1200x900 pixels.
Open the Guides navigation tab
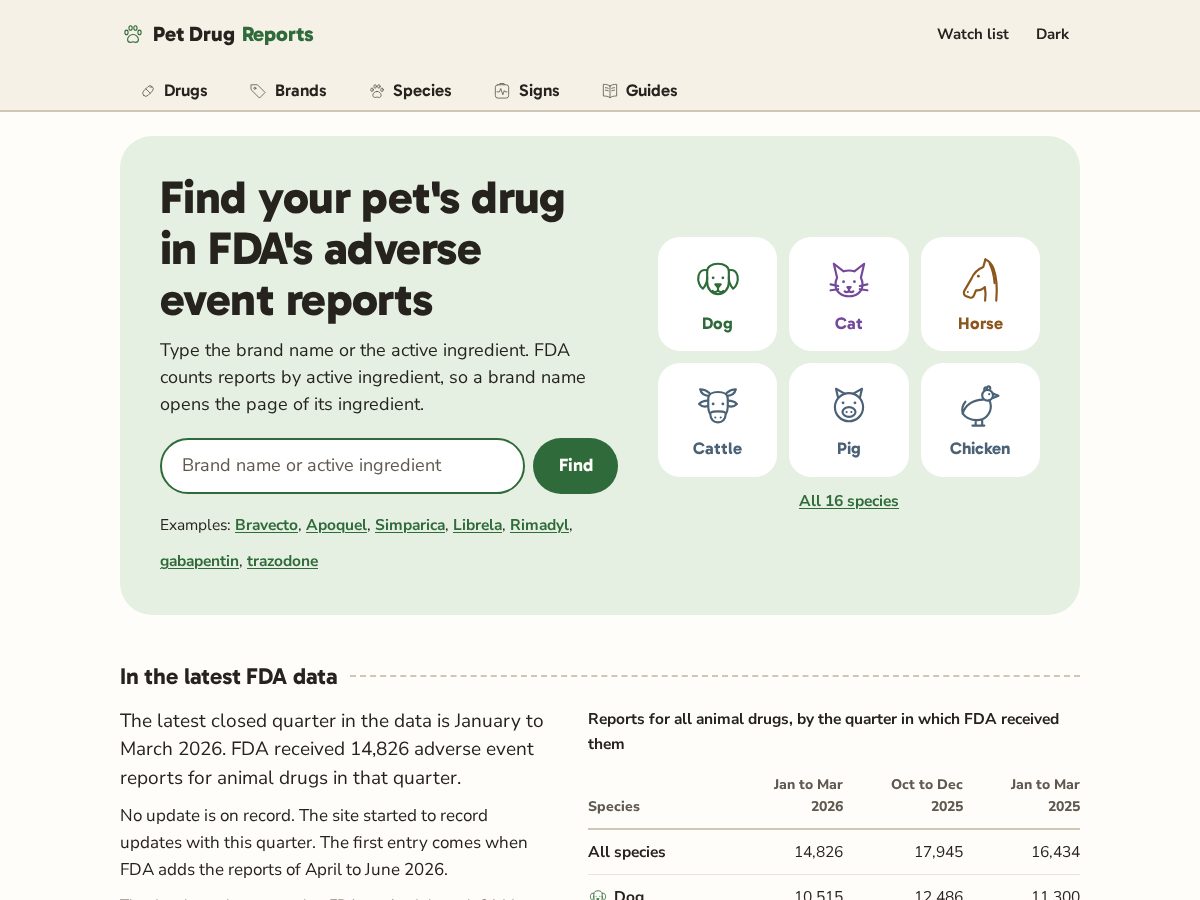click(640, 91)
